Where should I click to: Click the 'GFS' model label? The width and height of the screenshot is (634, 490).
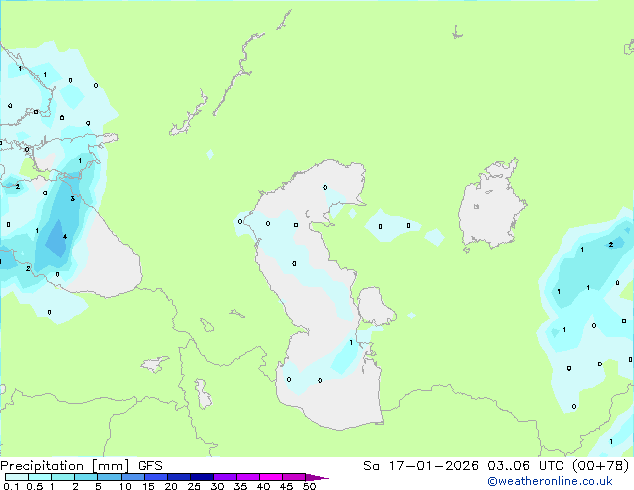coord(150,466)
